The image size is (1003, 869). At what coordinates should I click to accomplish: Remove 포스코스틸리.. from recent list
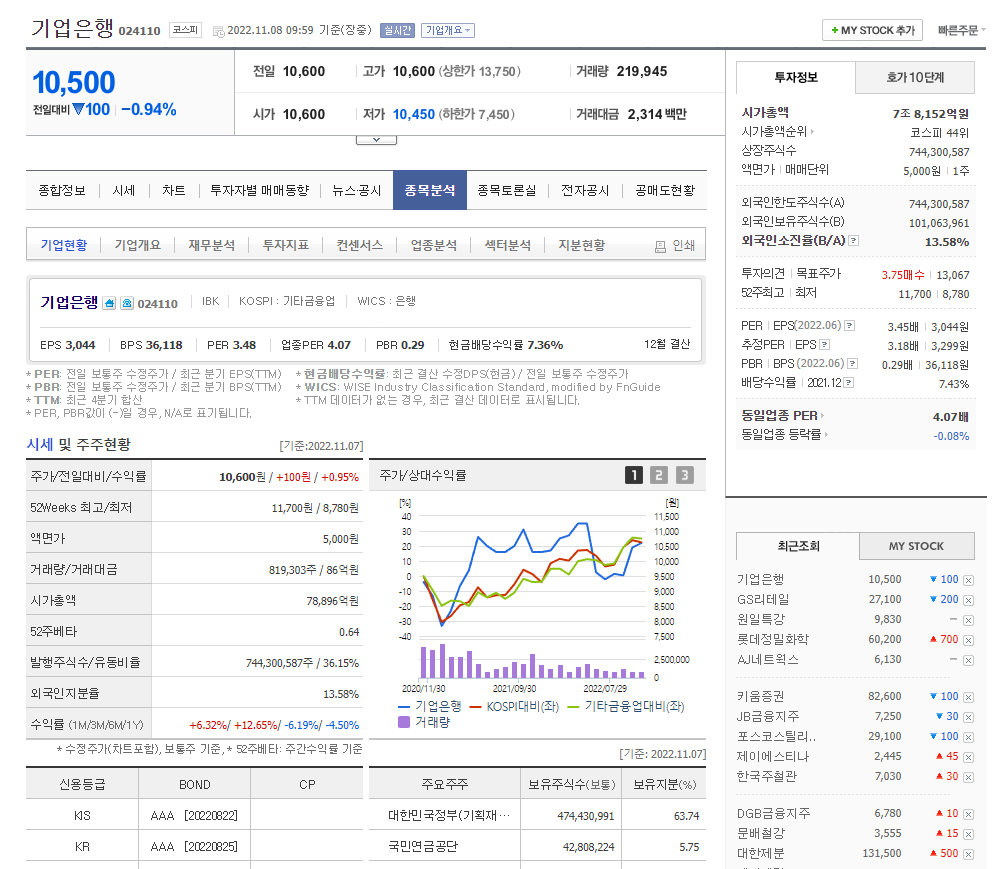point(968,737)
